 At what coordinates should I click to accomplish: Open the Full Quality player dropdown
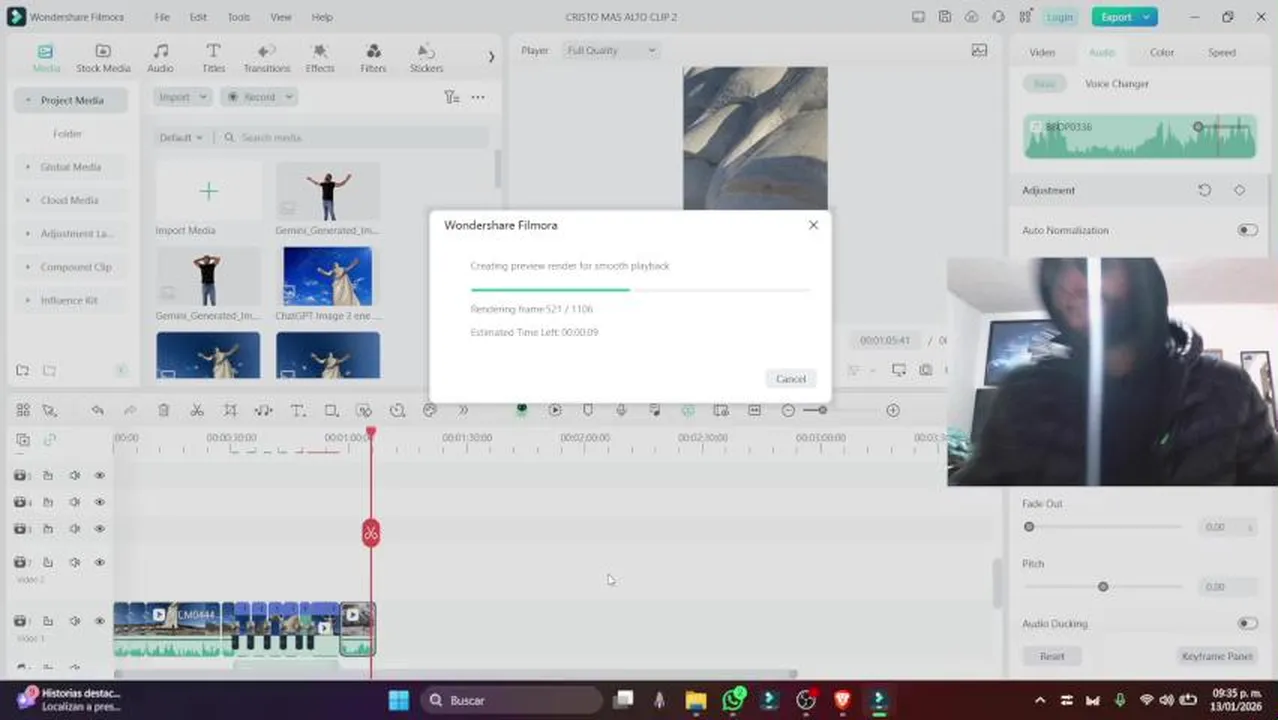pos(611,50)
